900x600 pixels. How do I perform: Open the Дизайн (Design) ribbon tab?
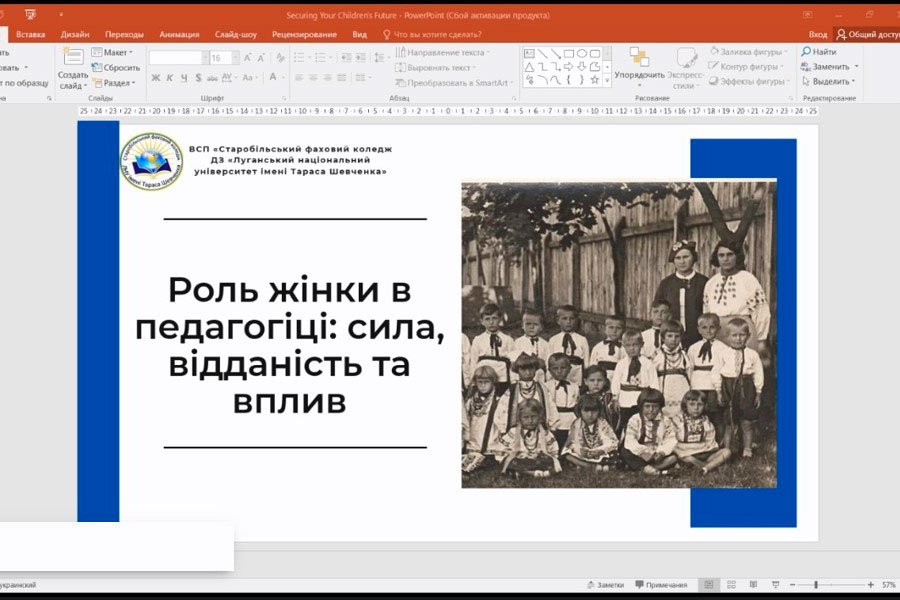coord(75,34)
